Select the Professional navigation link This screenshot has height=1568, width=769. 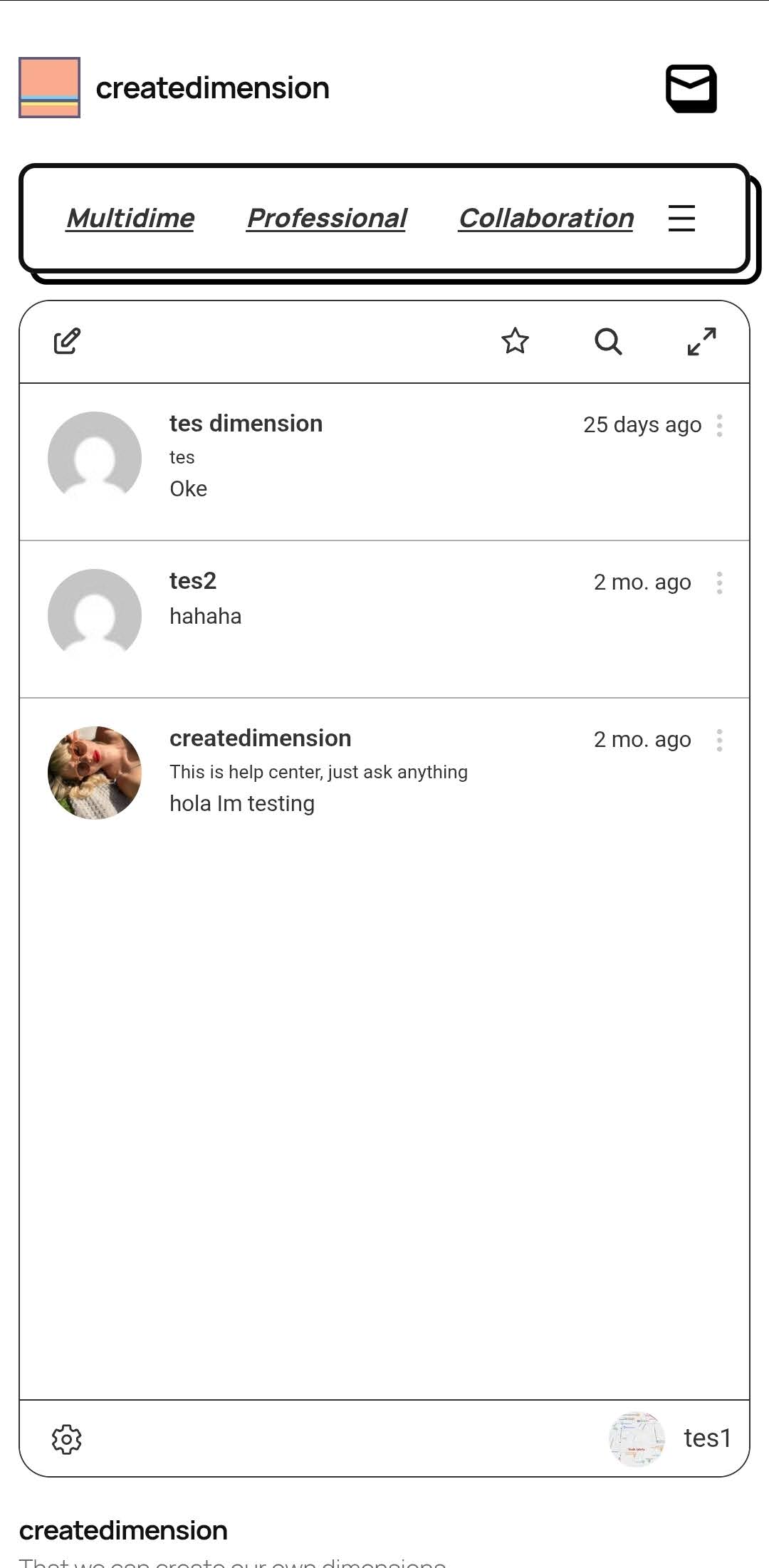click(x=327, y=218)
